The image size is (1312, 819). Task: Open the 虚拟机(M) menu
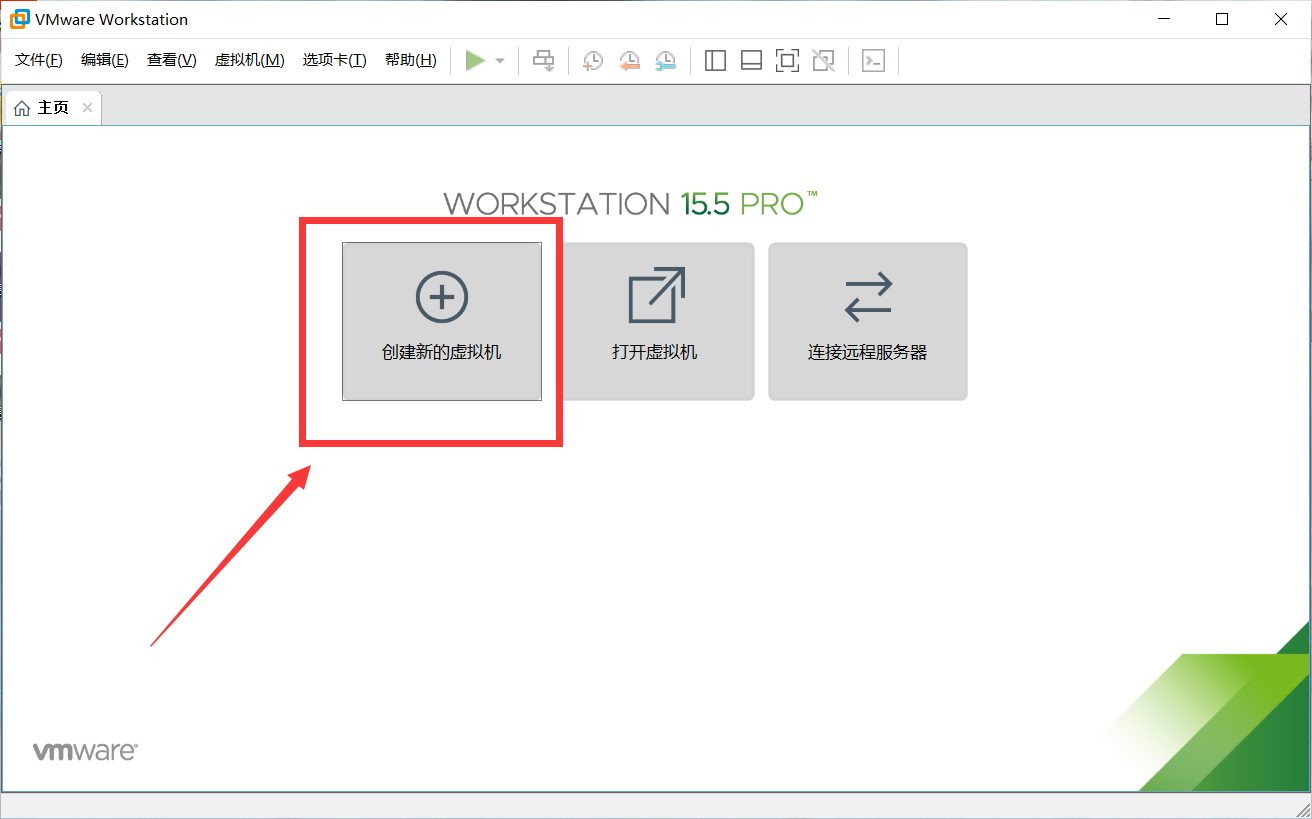250,60
